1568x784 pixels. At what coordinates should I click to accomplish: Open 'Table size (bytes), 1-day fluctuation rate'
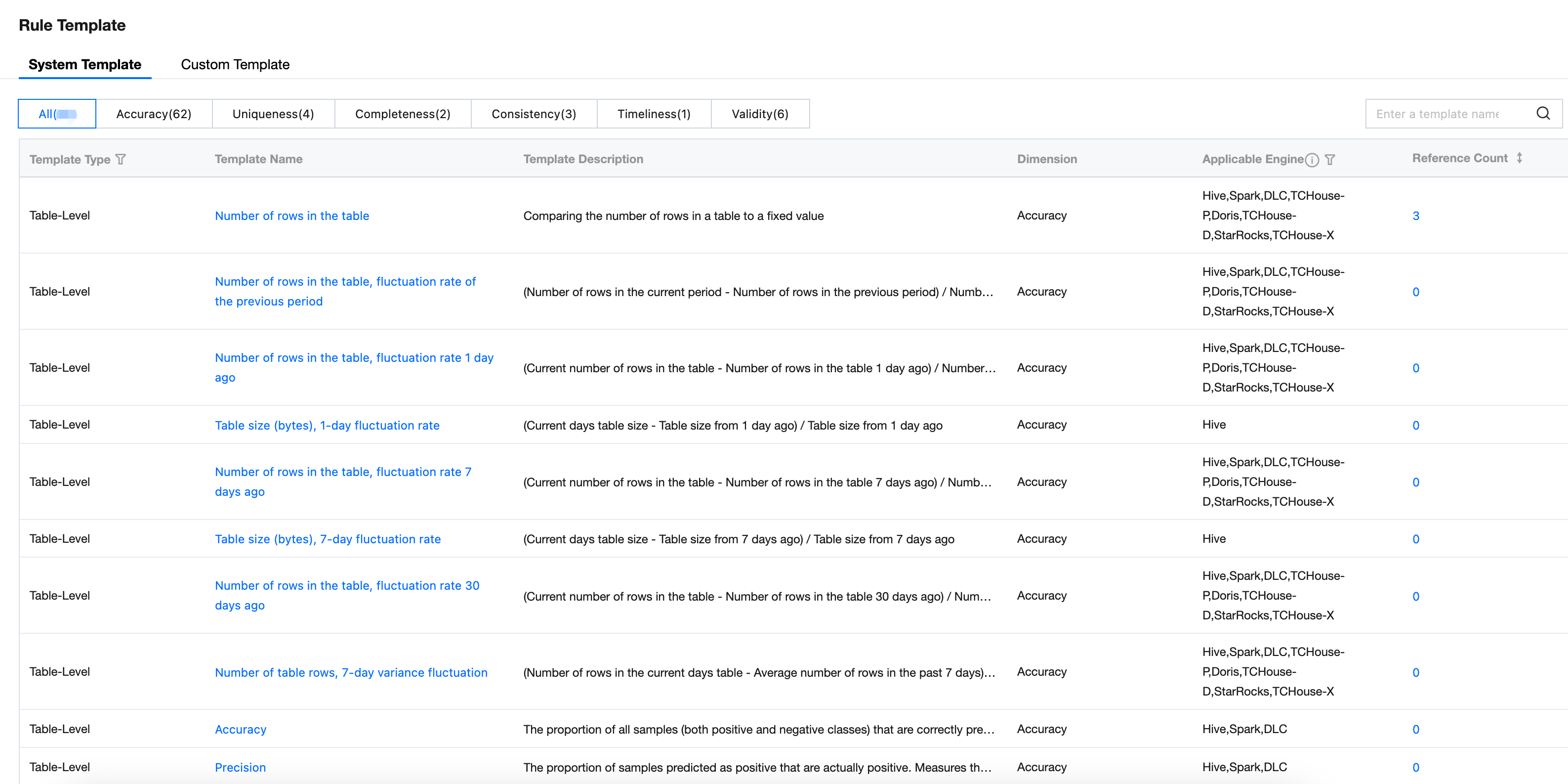327,425
